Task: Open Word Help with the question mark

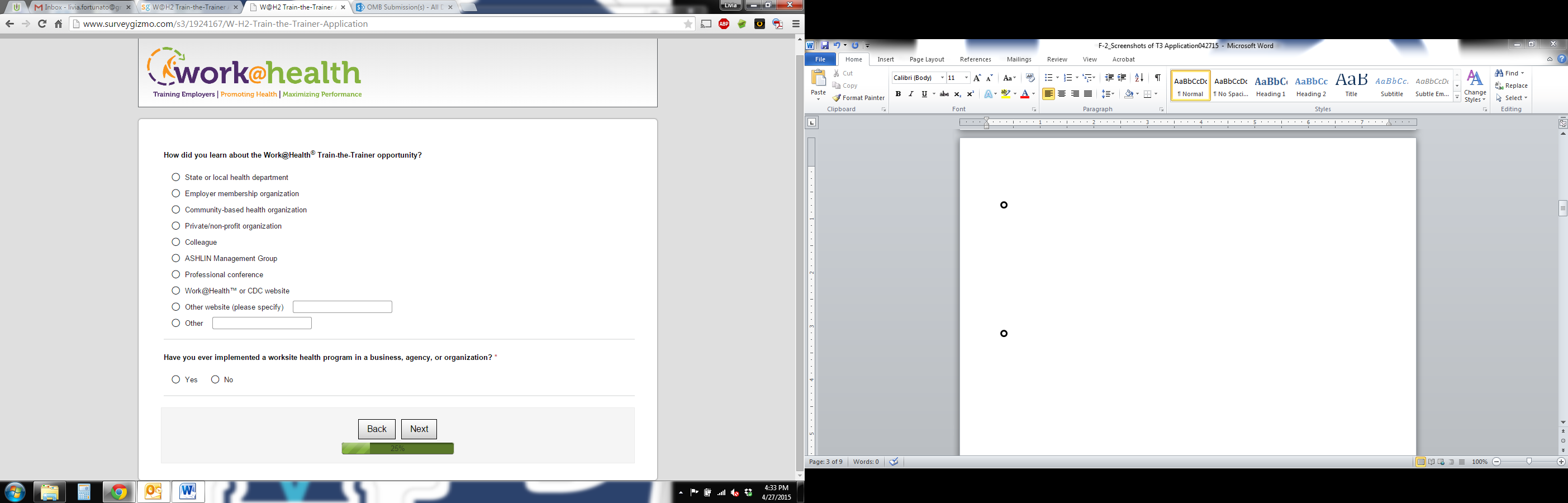Action: click(x=1562, y=59)
